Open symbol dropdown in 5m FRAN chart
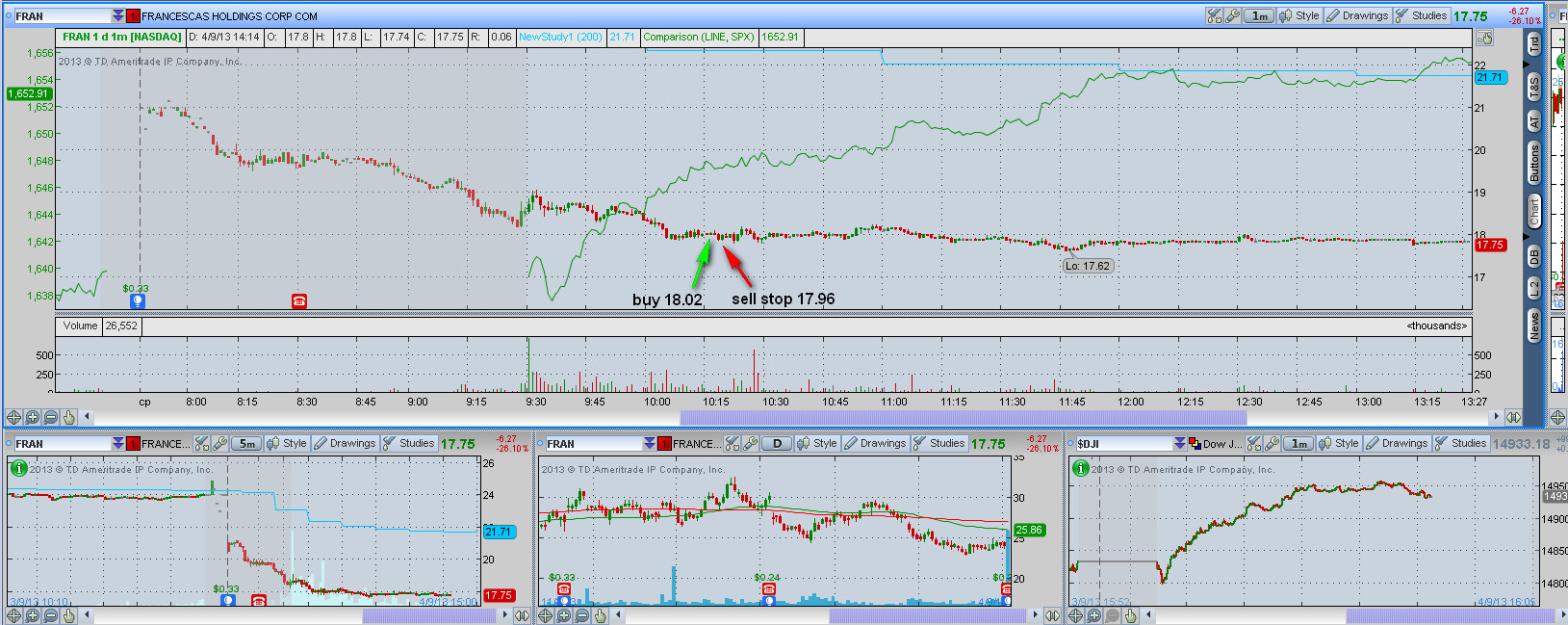The height and width of the screenshot is (625, 1568). pos(118,443)
